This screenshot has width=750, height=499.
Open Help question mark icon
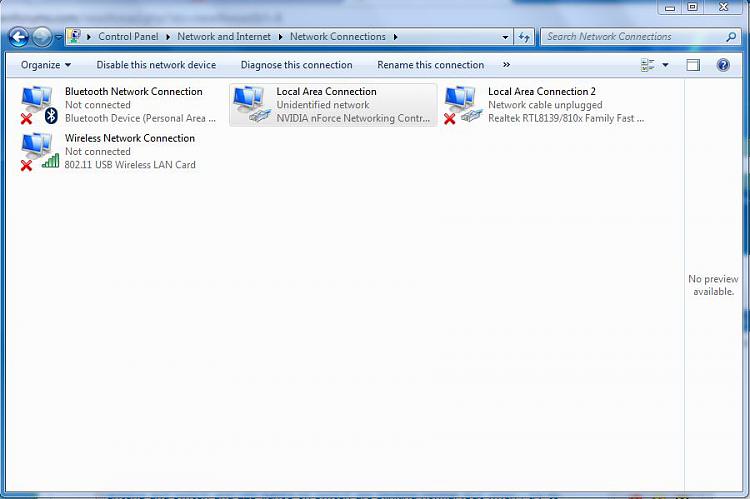[723, 65]
